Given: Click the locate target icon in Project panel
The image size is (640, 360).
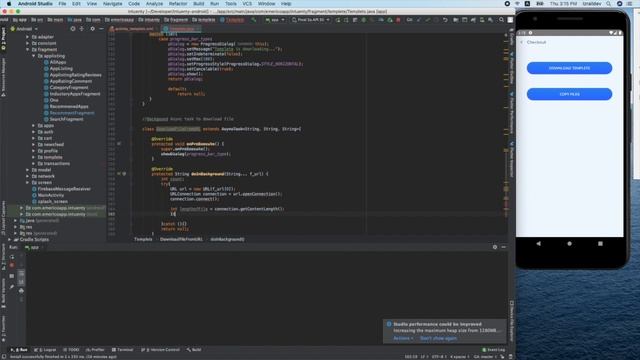Looking at the screenshot, I should (x=73, y=29).
